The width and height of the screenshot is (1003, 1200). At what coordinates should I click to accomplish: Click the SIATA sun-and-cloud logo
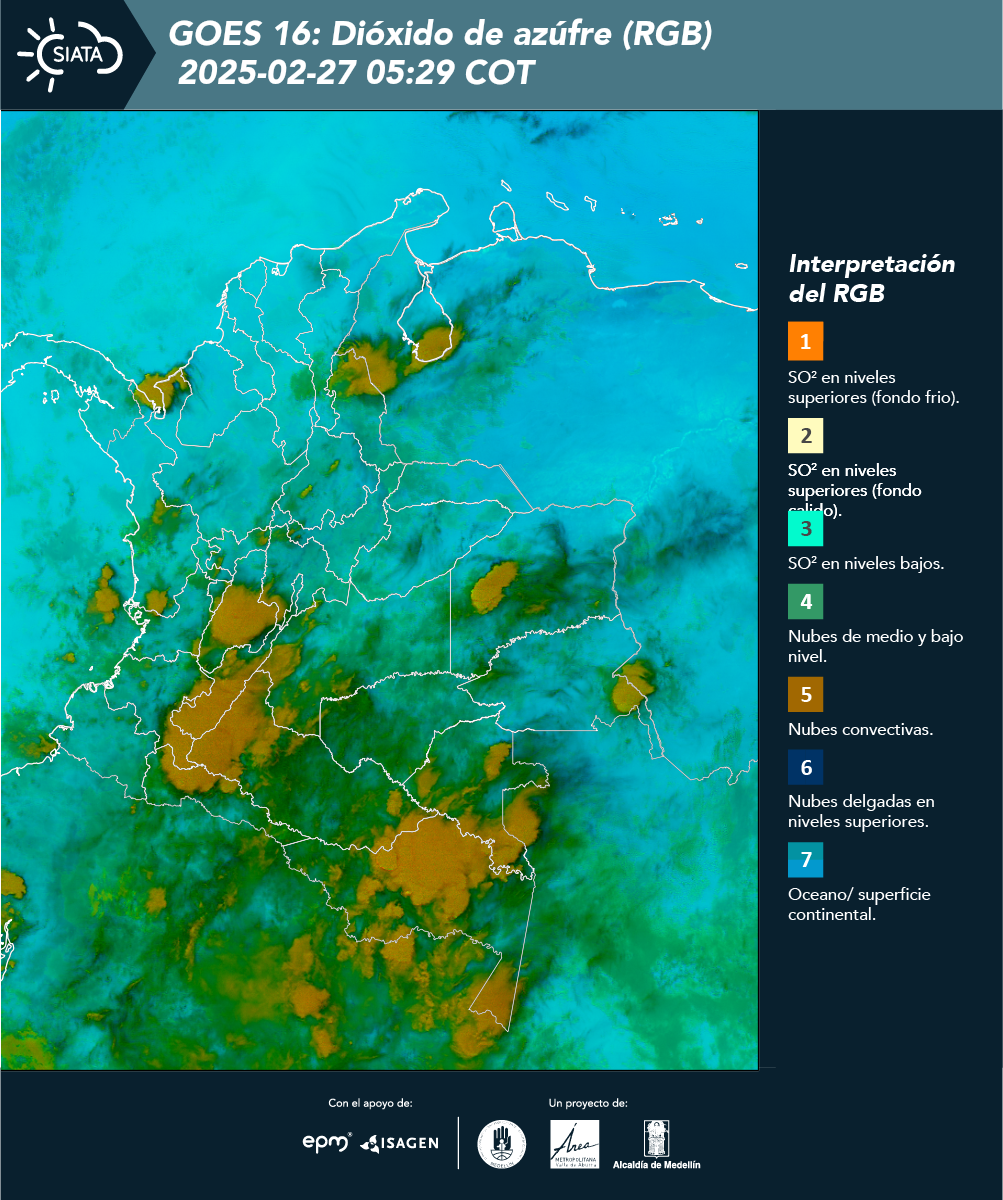70,54
